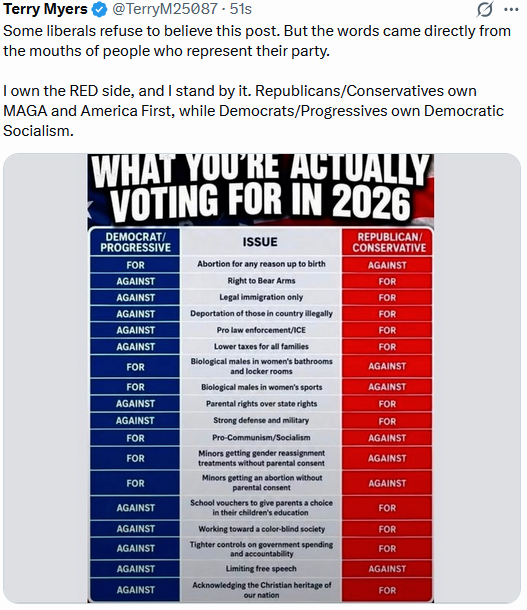
Task: Open the 'Voting for in 2026' image headline
Action: (x=261, y=188)
